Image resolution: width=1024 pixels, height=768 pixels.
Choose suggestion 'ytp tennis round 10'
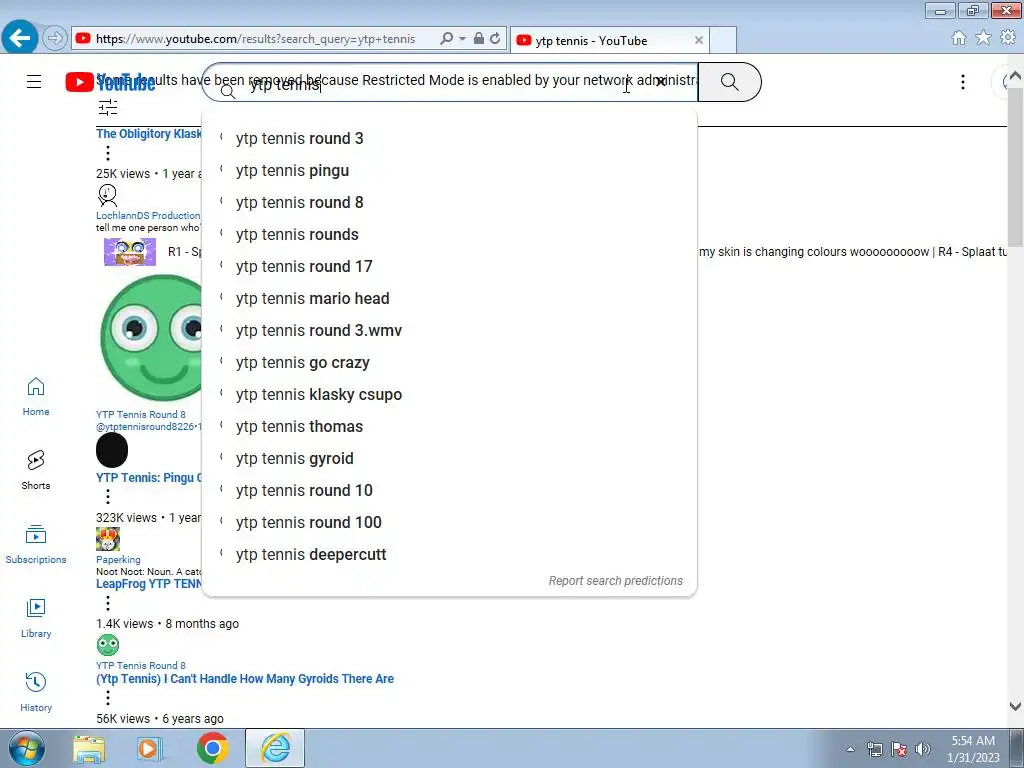pos(449,490)
